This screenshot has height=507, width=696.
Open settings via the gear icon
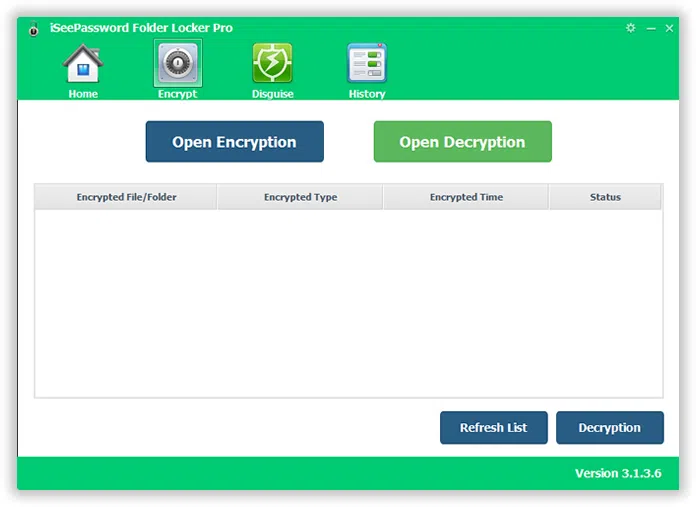(x=630, y=28)
